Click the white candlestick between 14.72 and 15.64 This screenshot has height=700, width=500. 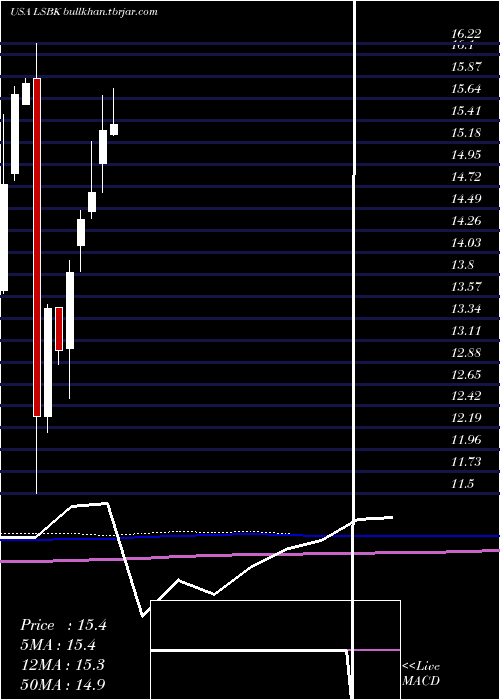[15, 134]
